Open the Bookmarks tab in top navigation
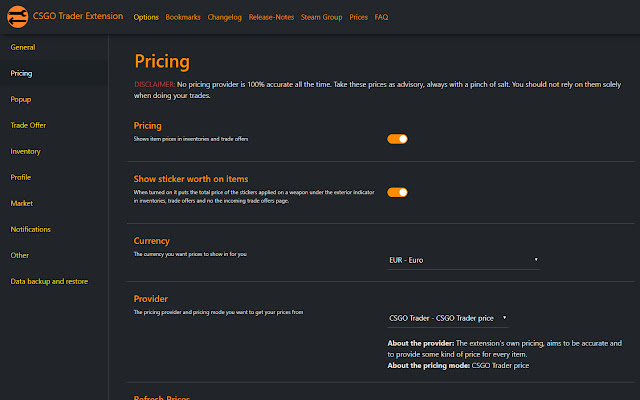 183,17
